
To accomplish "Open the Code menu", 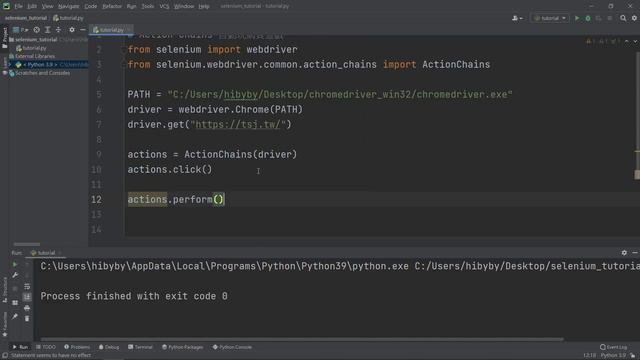I will click(91, 6).
